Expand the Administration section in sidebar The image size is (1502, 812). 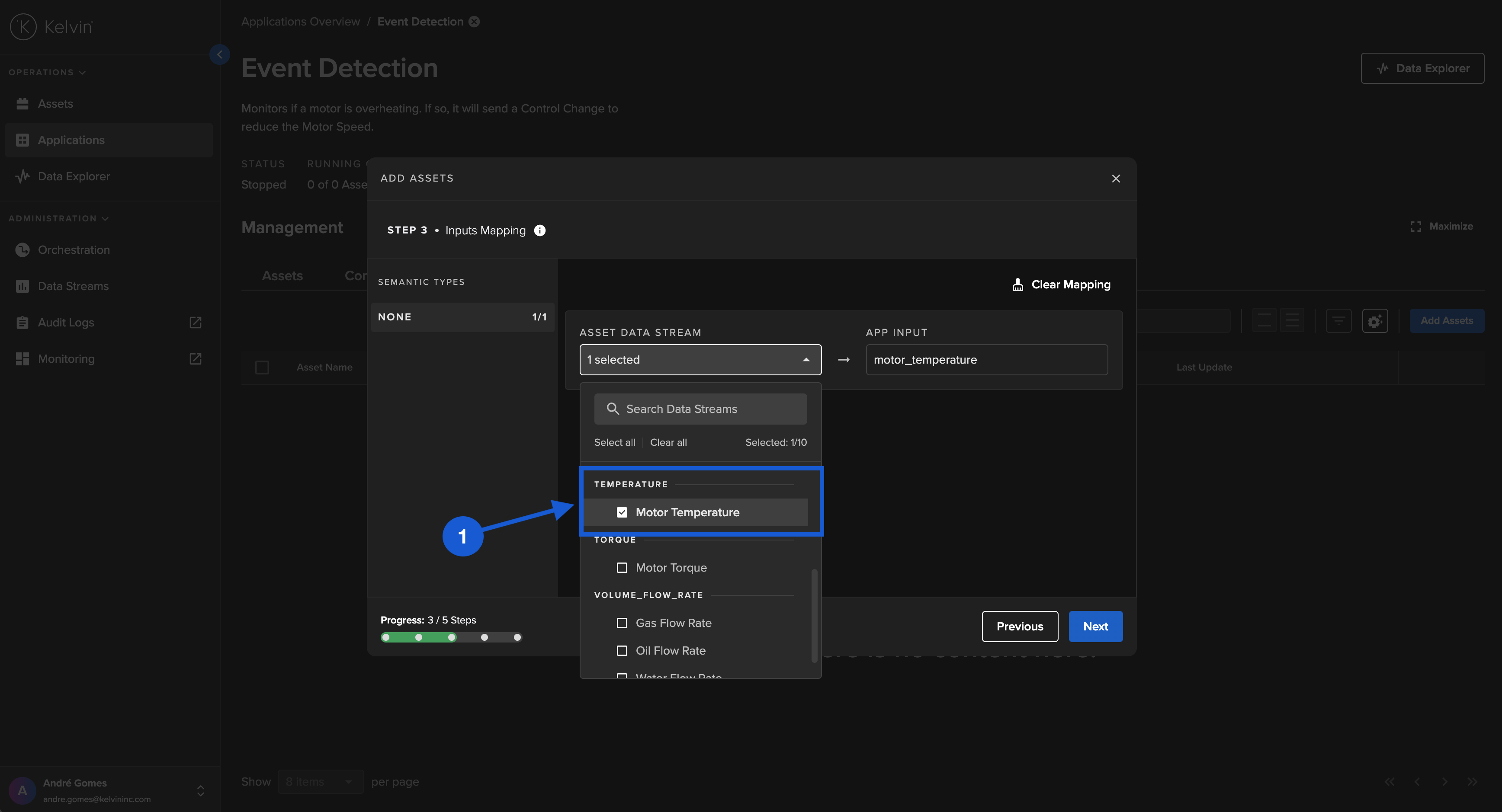58,218
